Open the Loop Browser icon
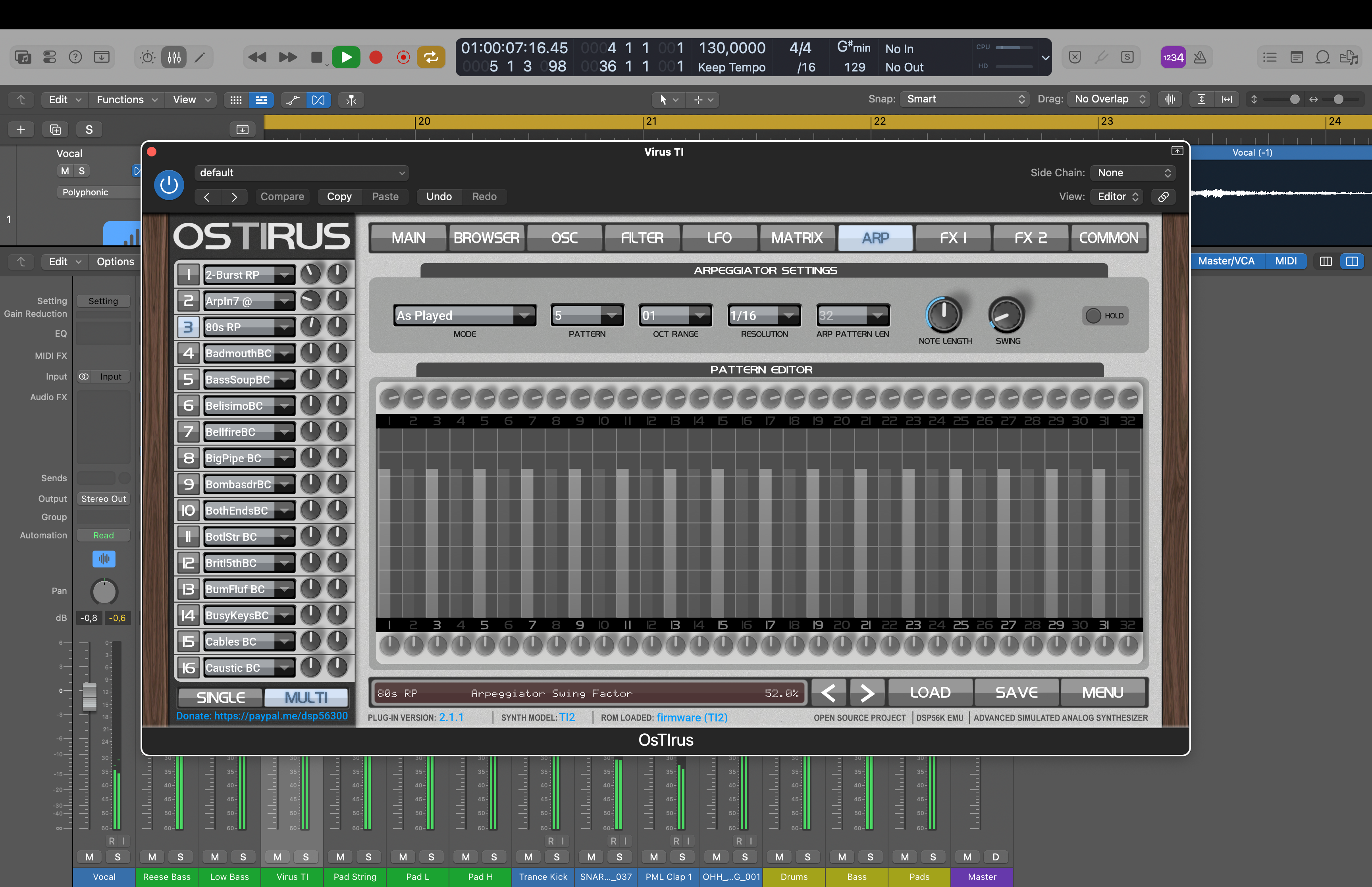The image size is (1372, 887). (1322, 57)
